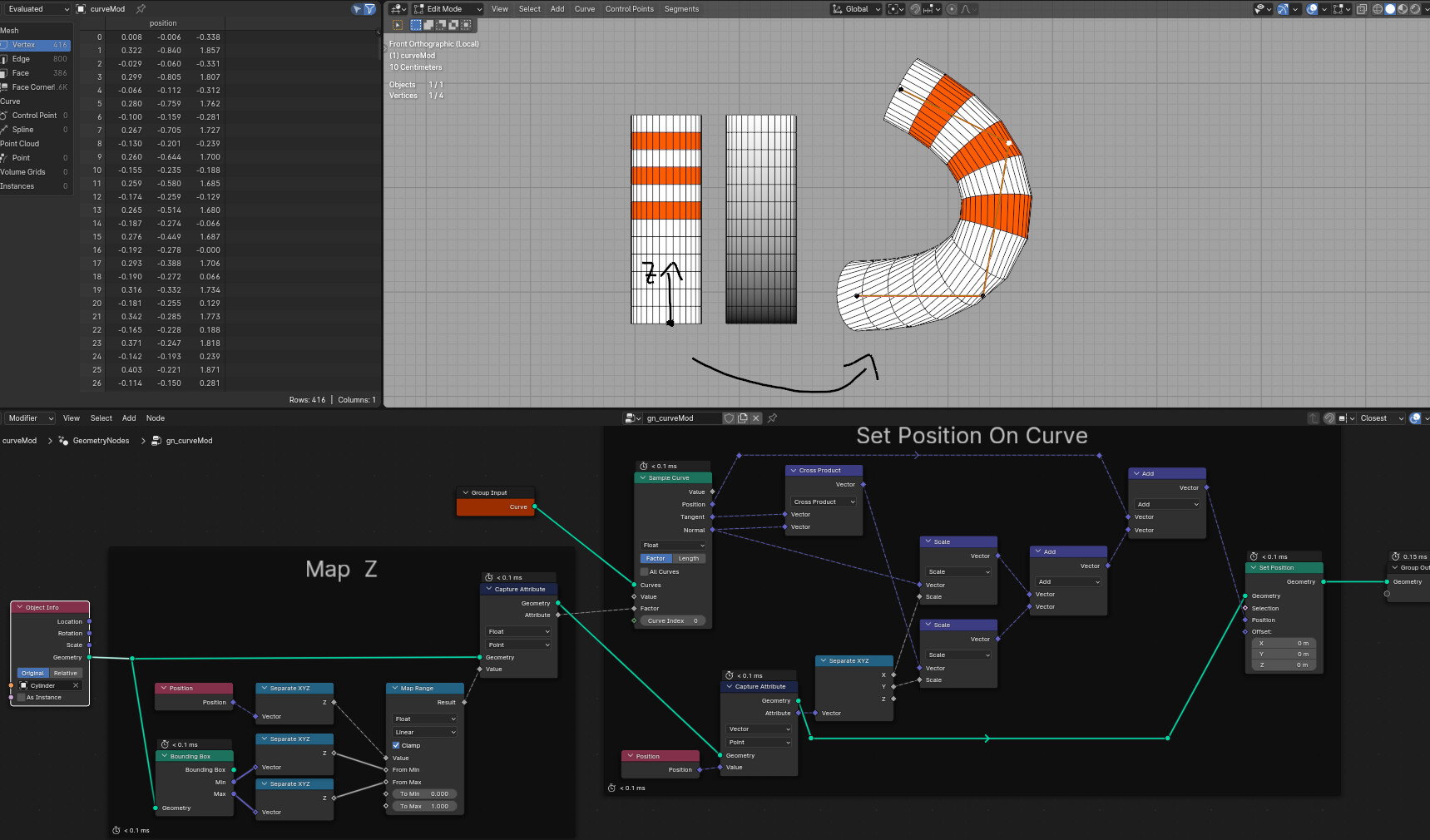Screen dimensions: 1430x840
Task: Select Face domain in spreadsheet
Action: coord(35,73)
